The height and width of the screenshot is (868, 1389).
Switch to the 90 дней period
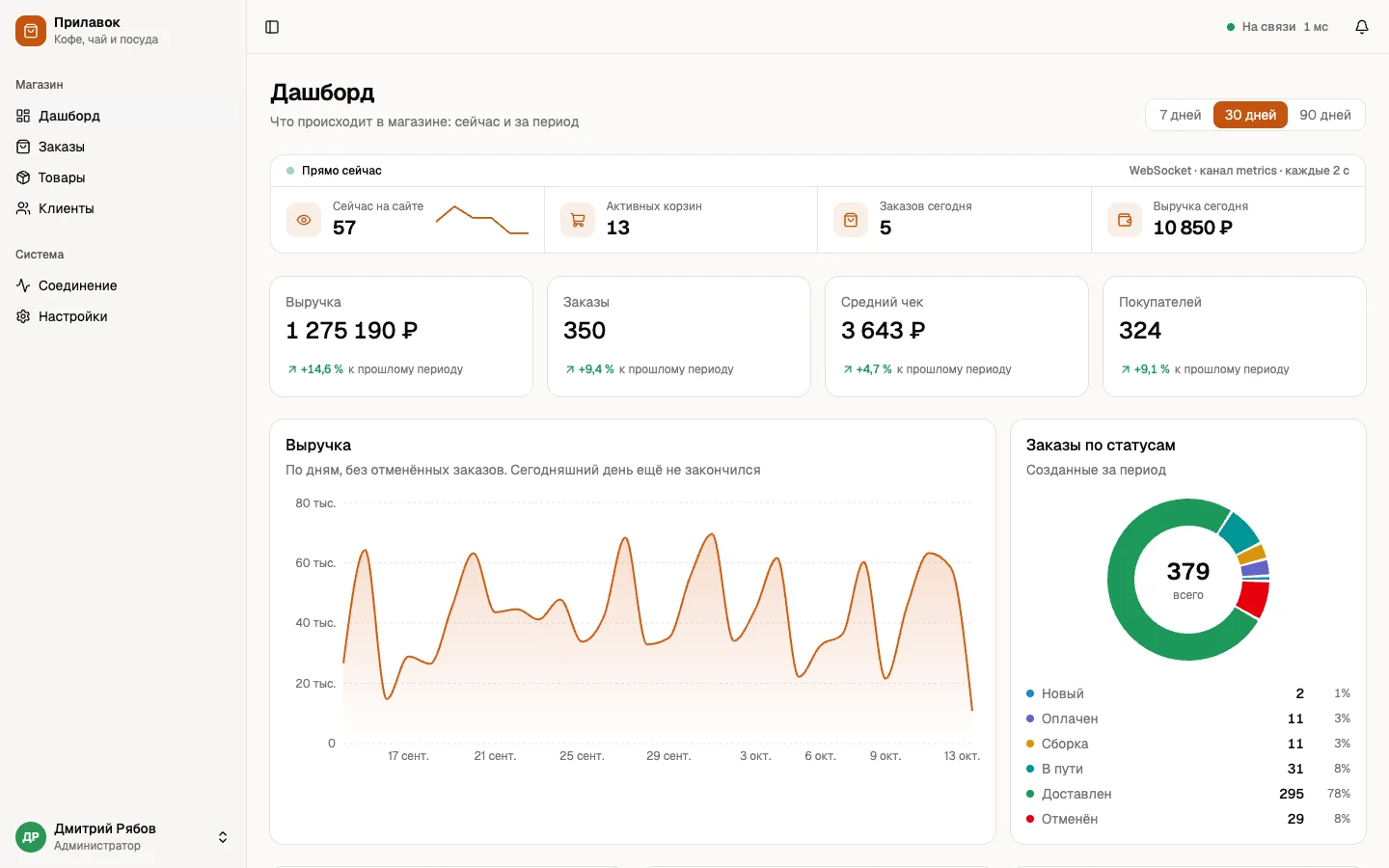point(1325,115)
